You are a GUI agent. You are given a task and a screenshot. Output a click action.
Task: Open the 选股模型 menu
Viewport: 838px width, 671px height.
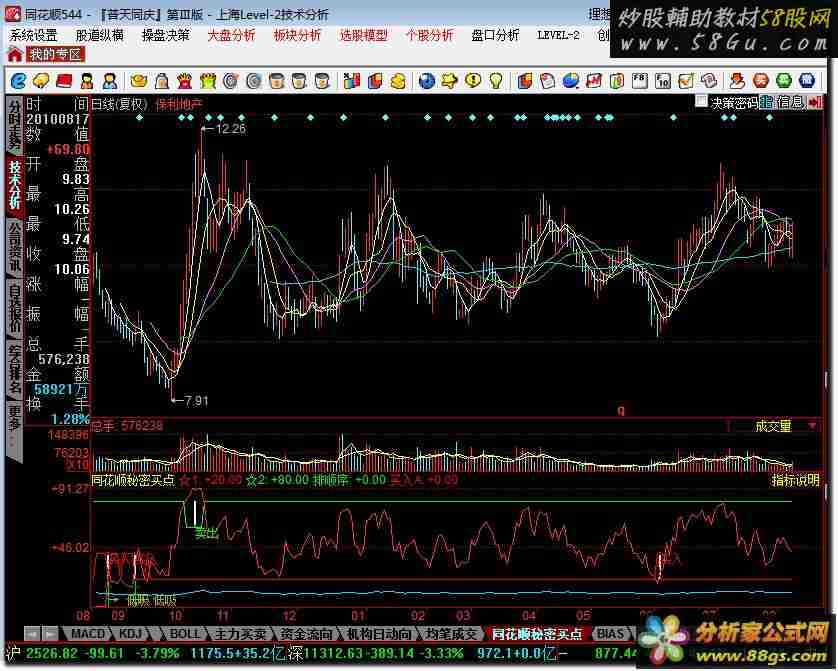[x=363, y=35]
